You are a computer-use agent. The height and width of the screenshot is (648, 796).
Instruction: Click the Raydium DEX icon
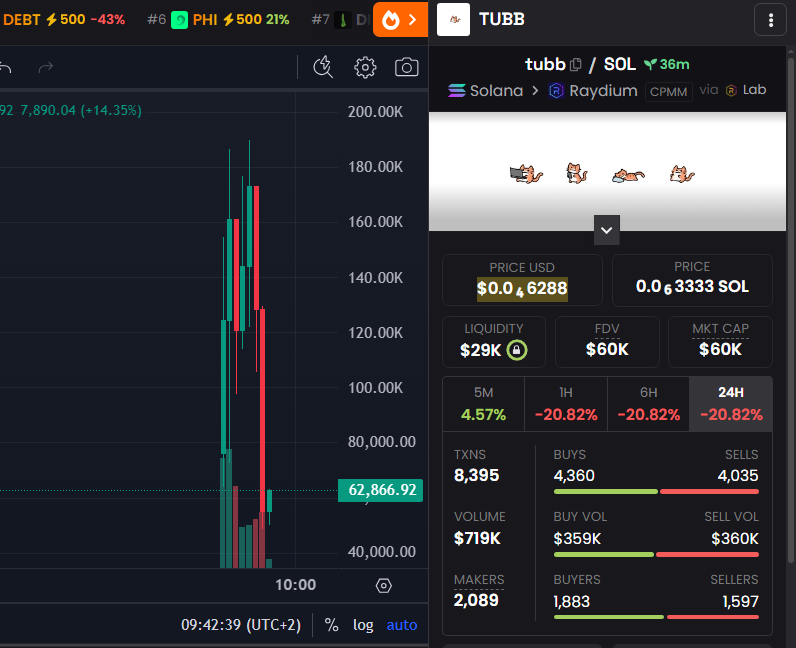(x=556, y=91)
